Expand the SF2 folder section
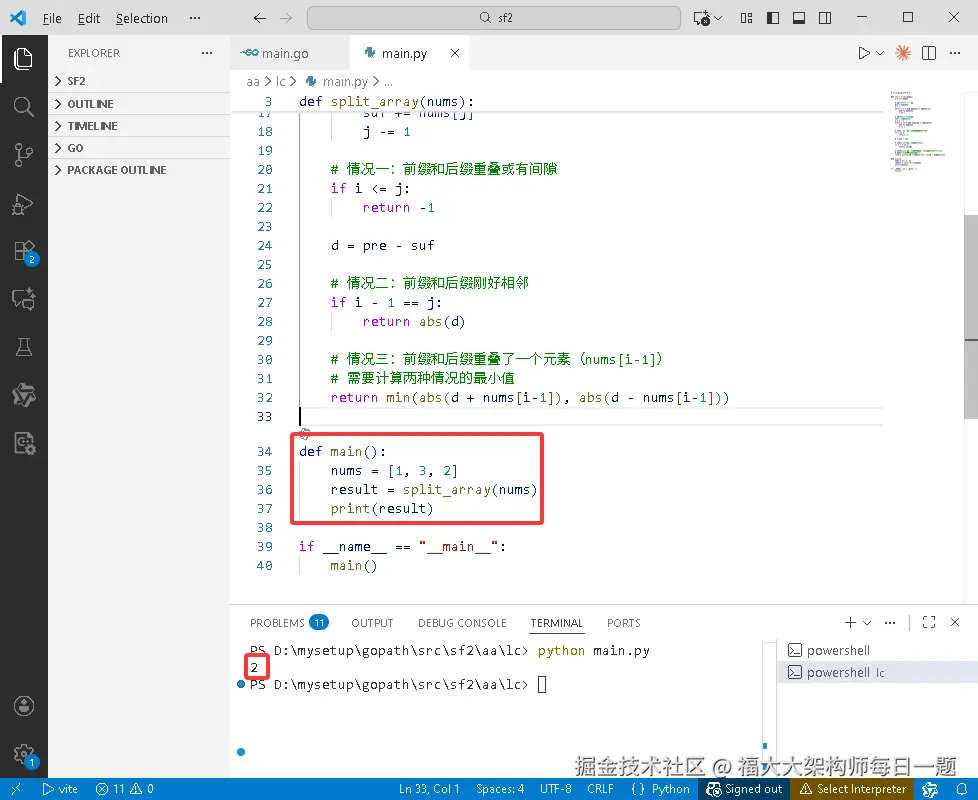Screen dimensions: 978x800 tap(139, 81)
